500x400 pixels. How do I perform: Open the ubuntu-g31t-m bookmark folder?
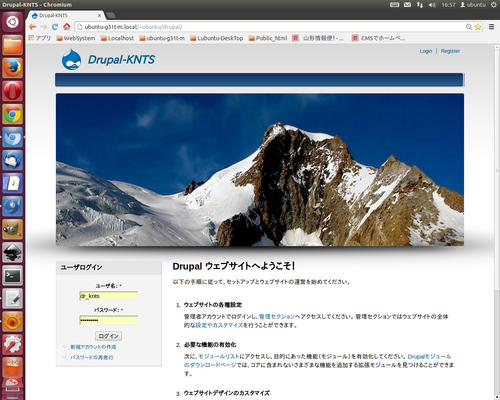coord(162,38)
